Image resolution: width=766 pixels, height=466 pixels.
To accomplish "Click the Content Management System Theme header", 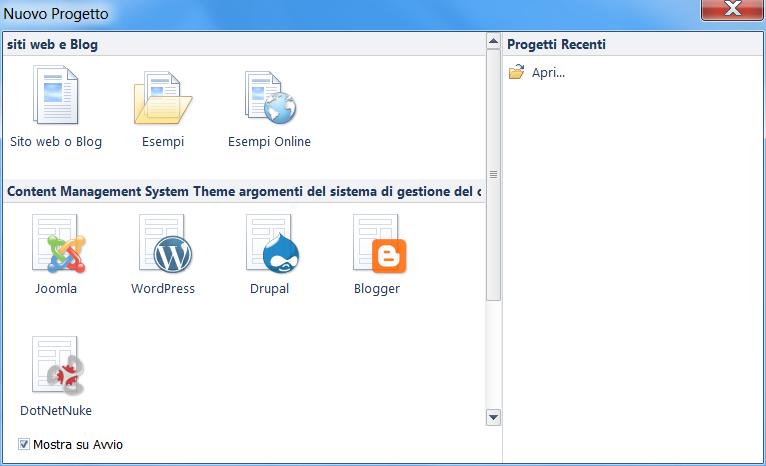I will coord(244,191).
